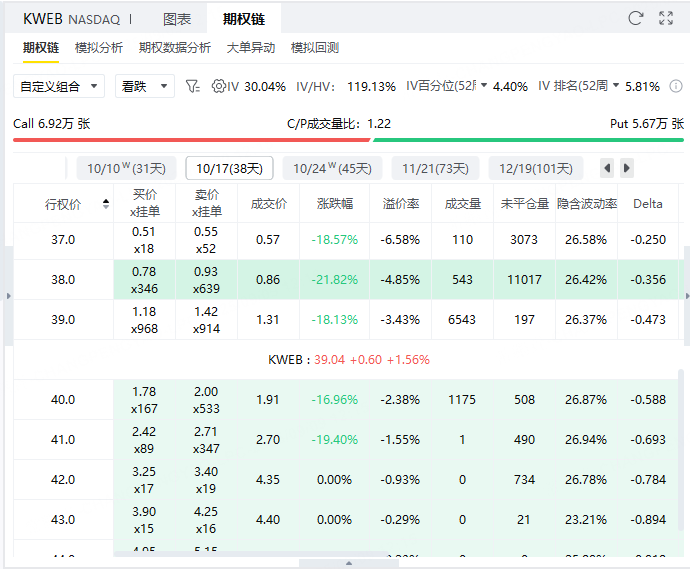Image resolution: width=690 pixels, height=569 pixels.
Task: Click 成交量 column header
Action: tap(462, 204)
